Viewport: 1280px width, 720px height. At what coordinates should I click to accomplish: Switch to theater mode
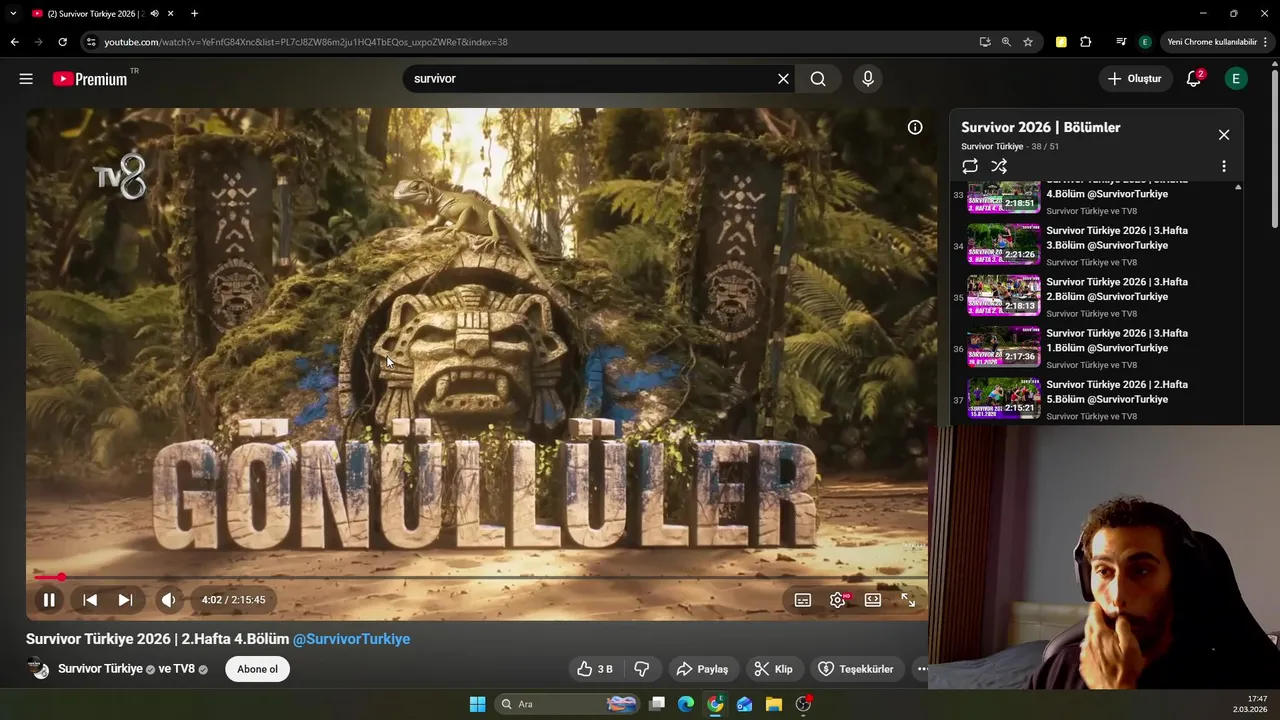pyautogui.click(x=873, y=600)
